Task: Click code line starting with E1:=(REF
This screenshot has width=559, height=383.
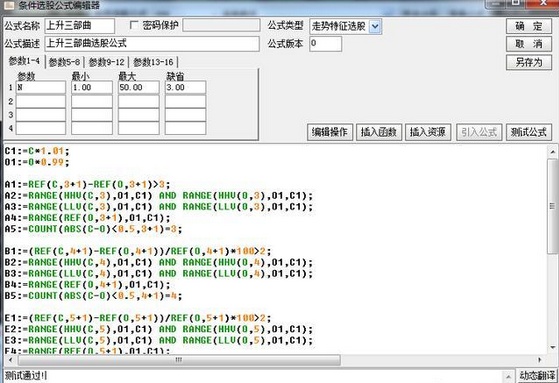Action: [x=138, y=318]
